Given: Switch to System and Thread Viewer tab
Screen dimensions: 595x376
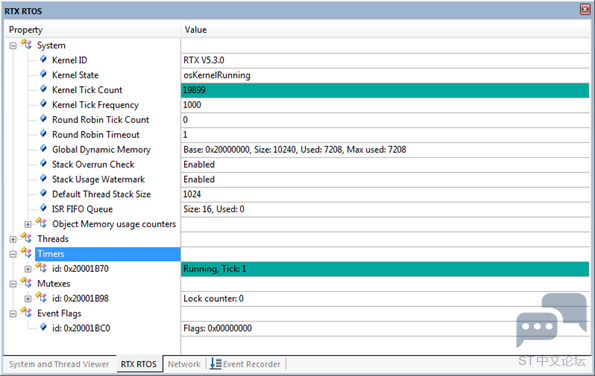Looking at the screenshot, I should pos(59,364).
